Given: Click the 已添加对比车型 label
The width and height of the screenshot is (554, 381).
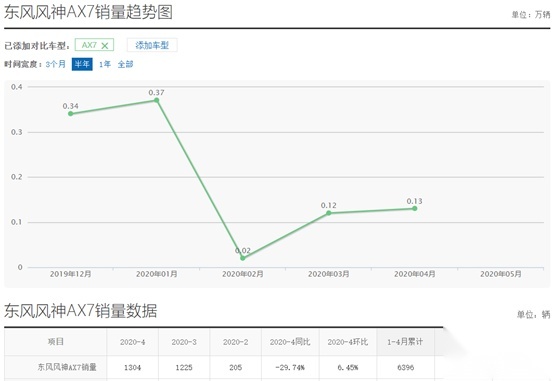Looking at the screenshot, I should click(x=37, y=46).
